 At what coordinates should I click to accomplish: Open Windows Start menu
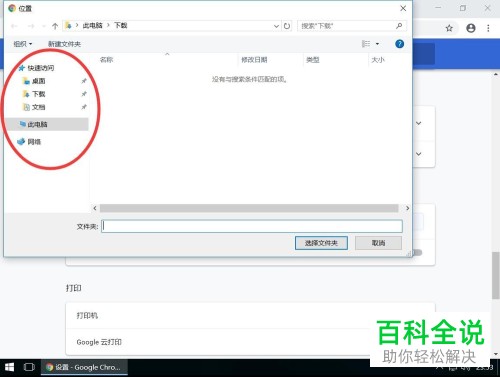coord(9,367)
